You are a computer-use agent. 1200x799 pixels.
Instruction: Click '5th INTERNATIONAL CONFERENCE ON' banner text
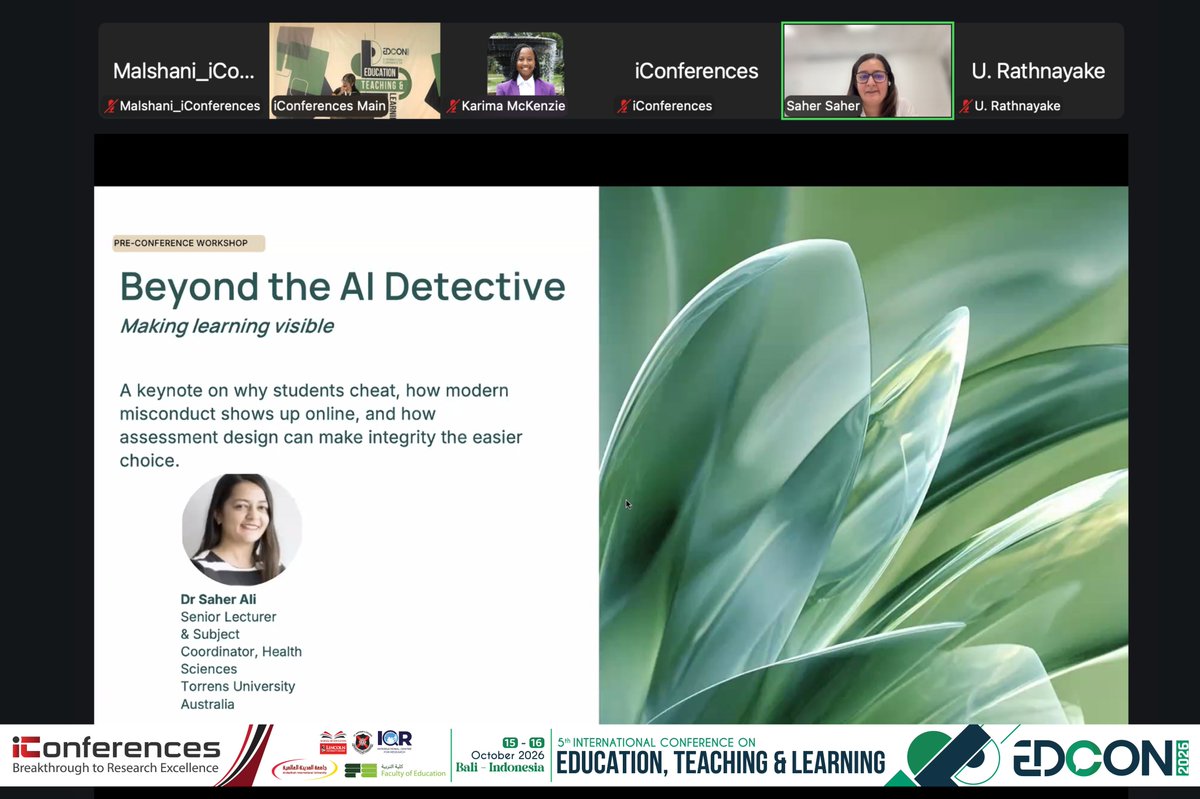tap(656, 743)
